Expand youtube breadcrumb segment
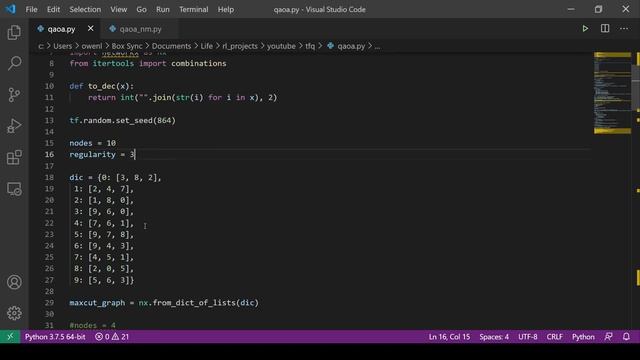640x360 pixels. click(x=281, y=46)
